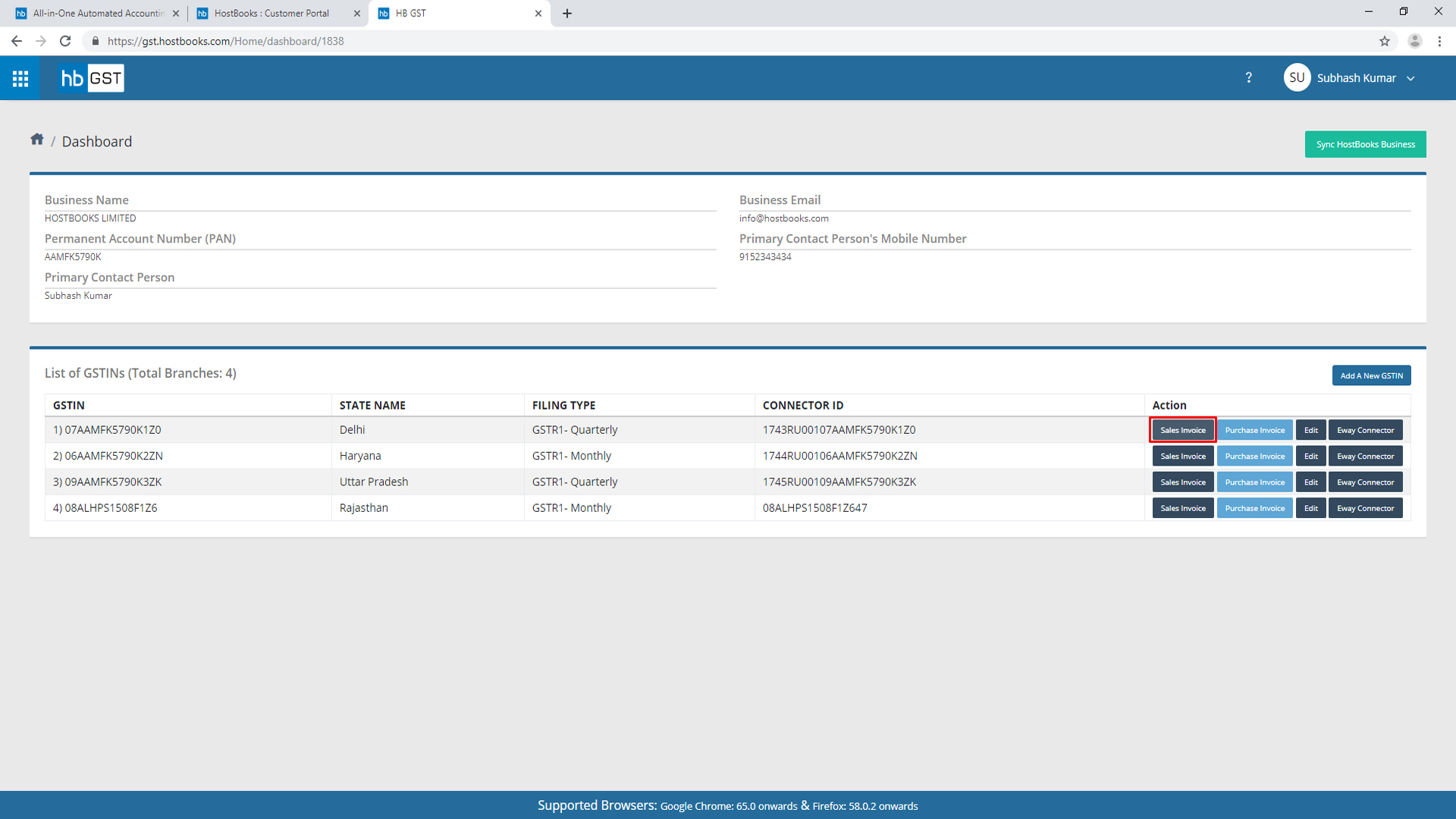The height and width of the screenshot is (819, 1456).
Task: Click the browser address bar URL
Action: pos(225,41)
